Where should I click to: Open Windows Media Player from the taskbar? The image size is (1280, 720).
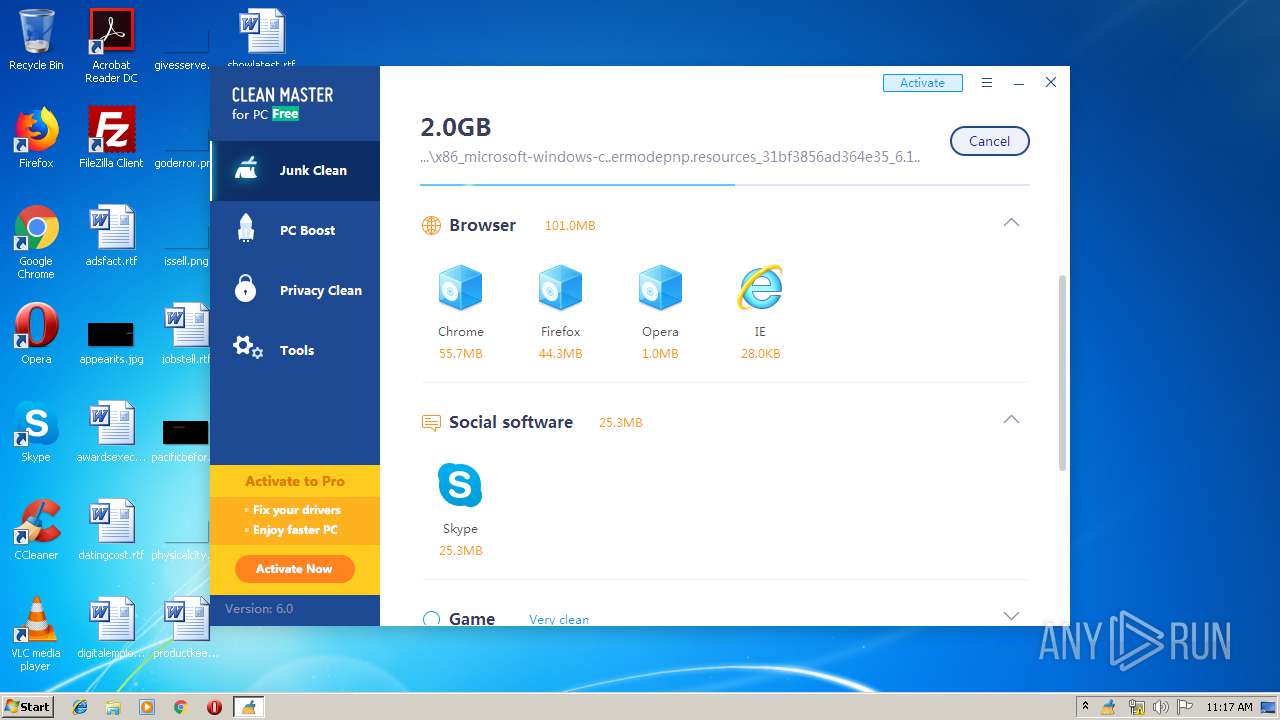tap(147, 707)
